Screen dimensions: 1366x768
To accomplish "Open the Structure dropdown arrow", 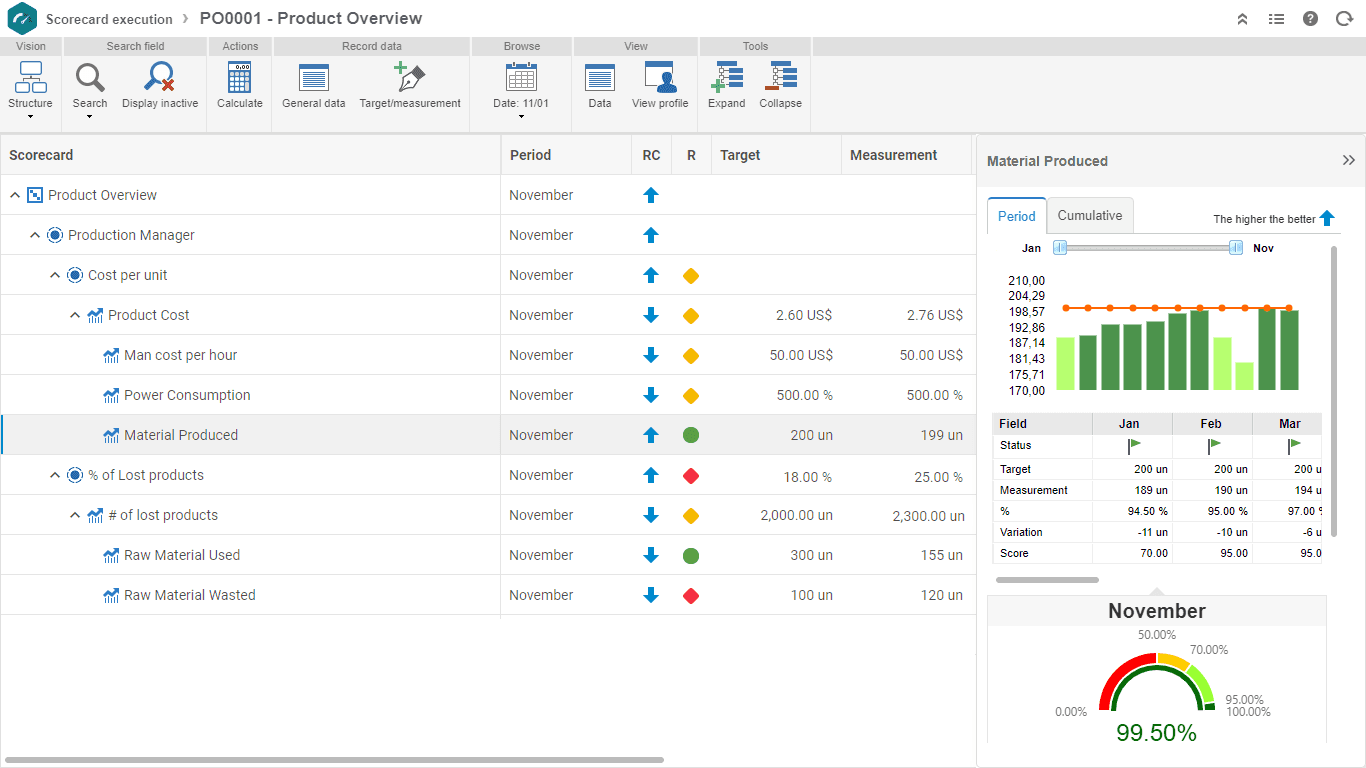I will [30, 117].
